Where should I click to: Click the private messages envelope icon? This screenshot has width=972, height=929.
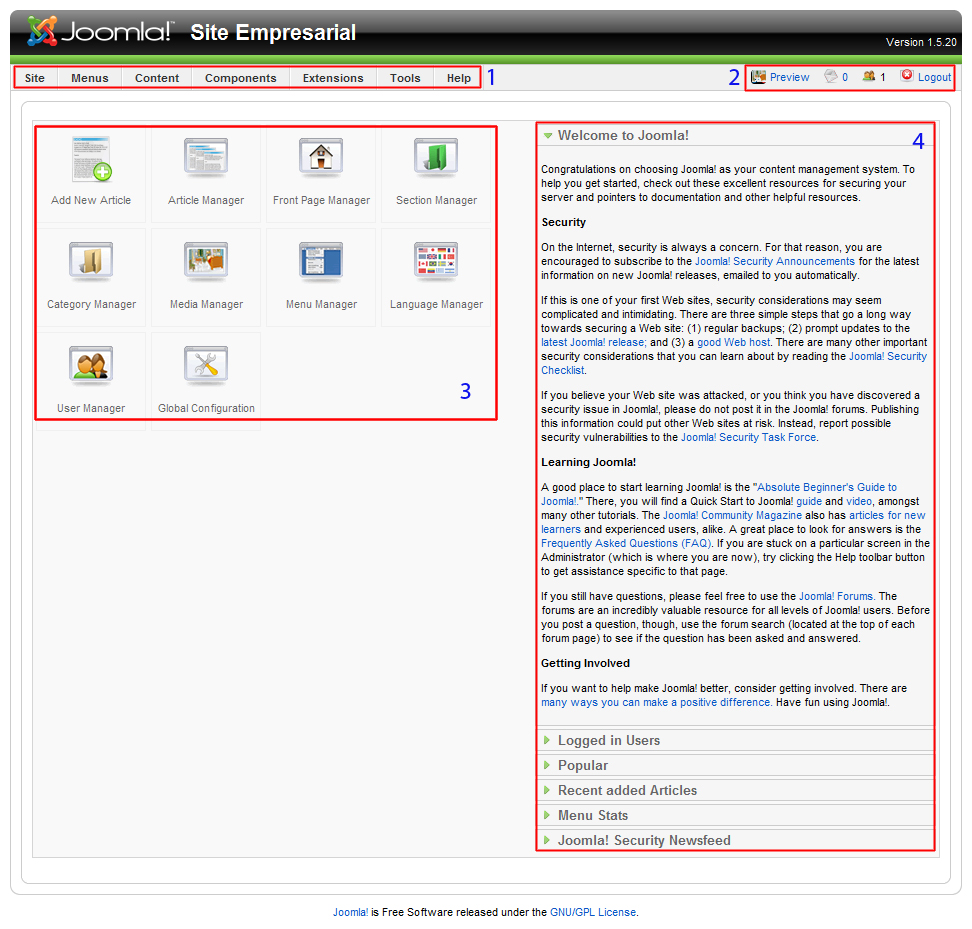[831, 76]
